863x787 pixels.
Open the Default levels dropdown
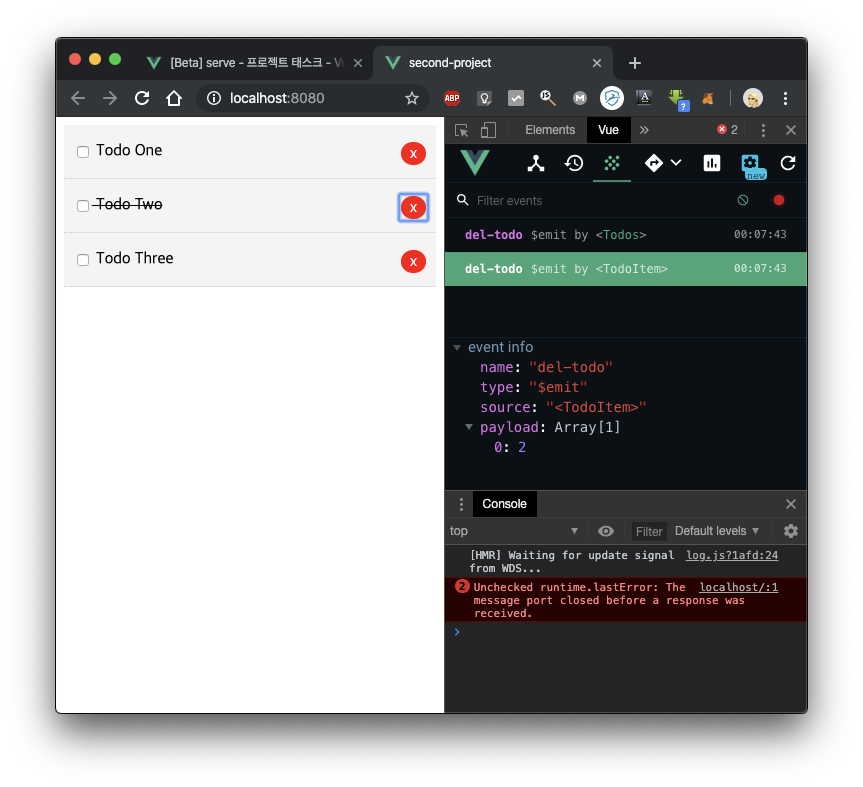tap(717, 531)
